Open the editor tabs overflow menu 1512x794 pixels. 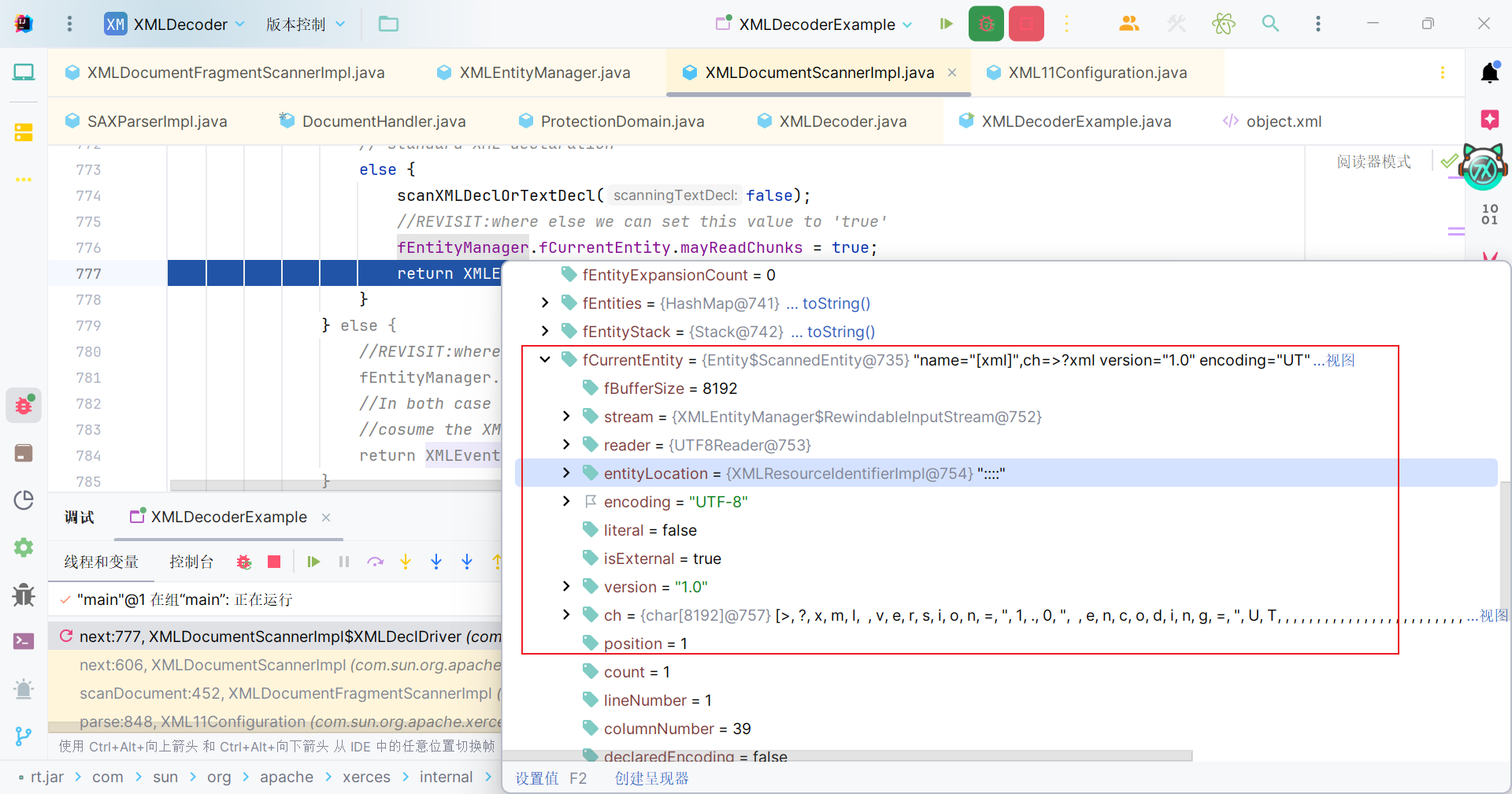[x=1442, y=72]
